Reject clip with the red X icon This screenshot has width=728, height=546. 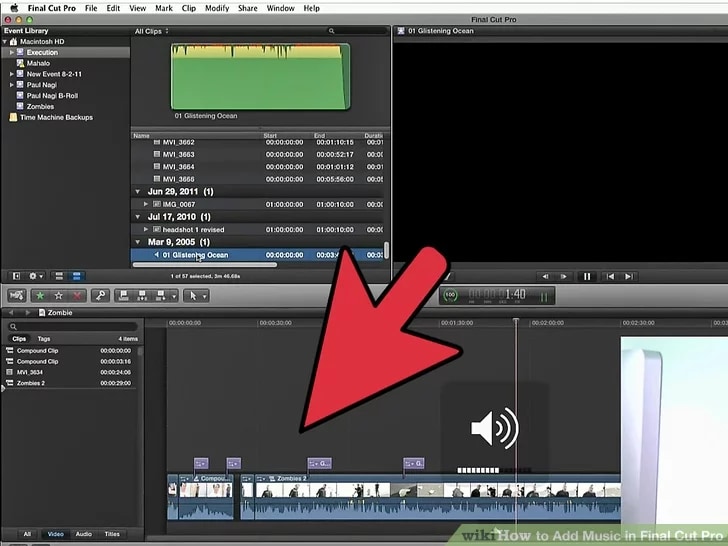click(77, 295)
